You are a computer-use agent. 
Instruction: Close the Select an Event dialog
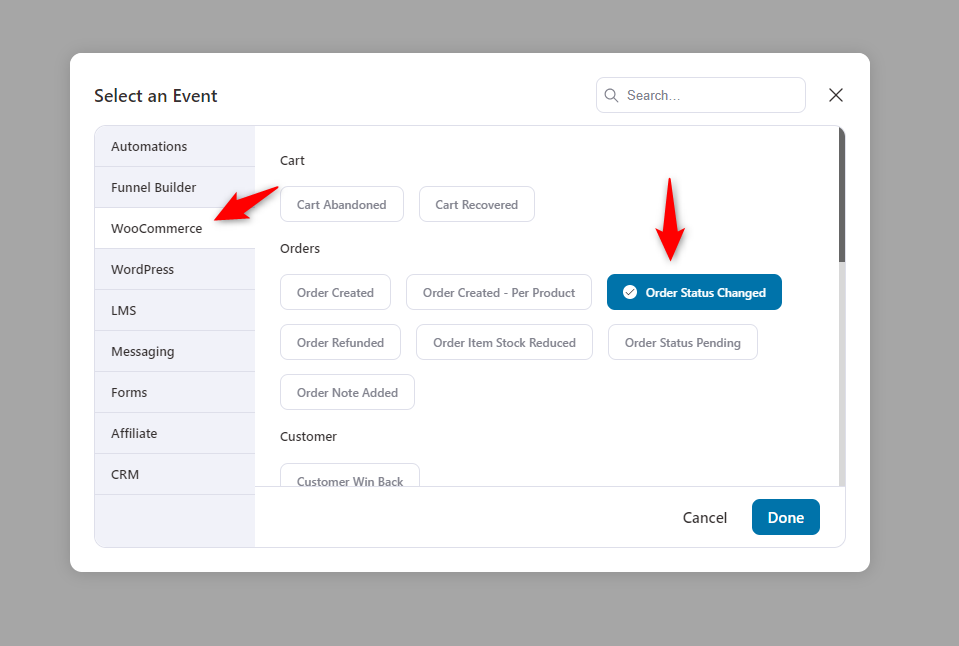click(835, 95)
